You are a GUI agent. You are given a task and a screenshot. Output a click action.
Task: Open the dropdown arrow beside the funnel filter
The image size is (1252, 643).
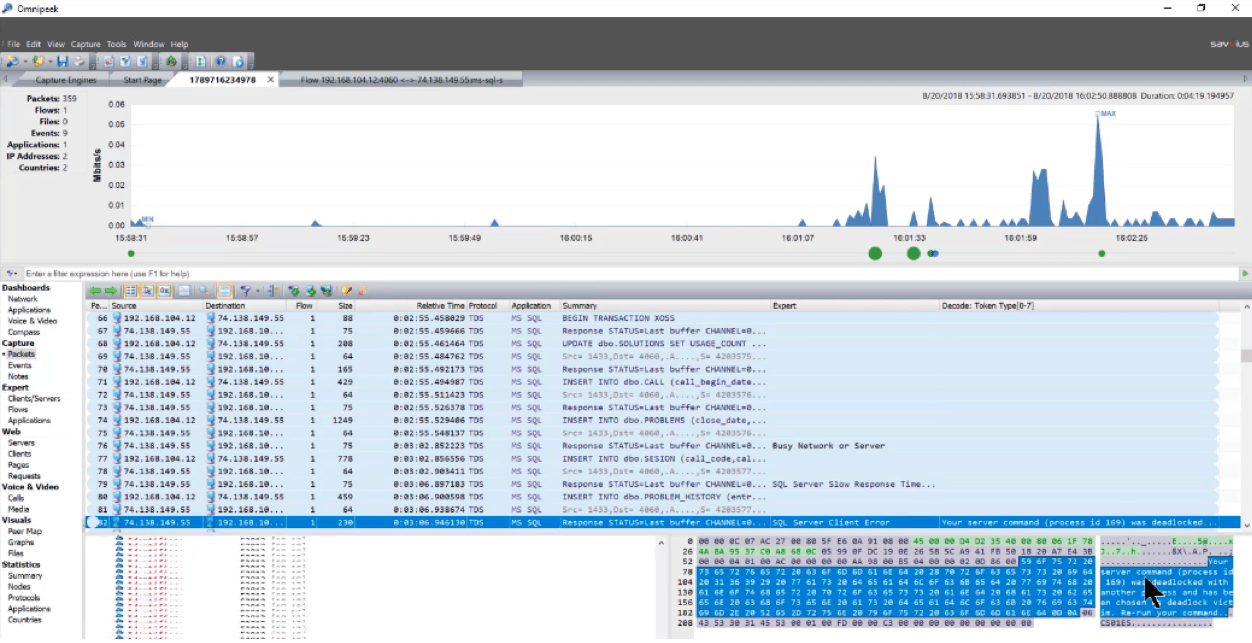click(256, 291)
